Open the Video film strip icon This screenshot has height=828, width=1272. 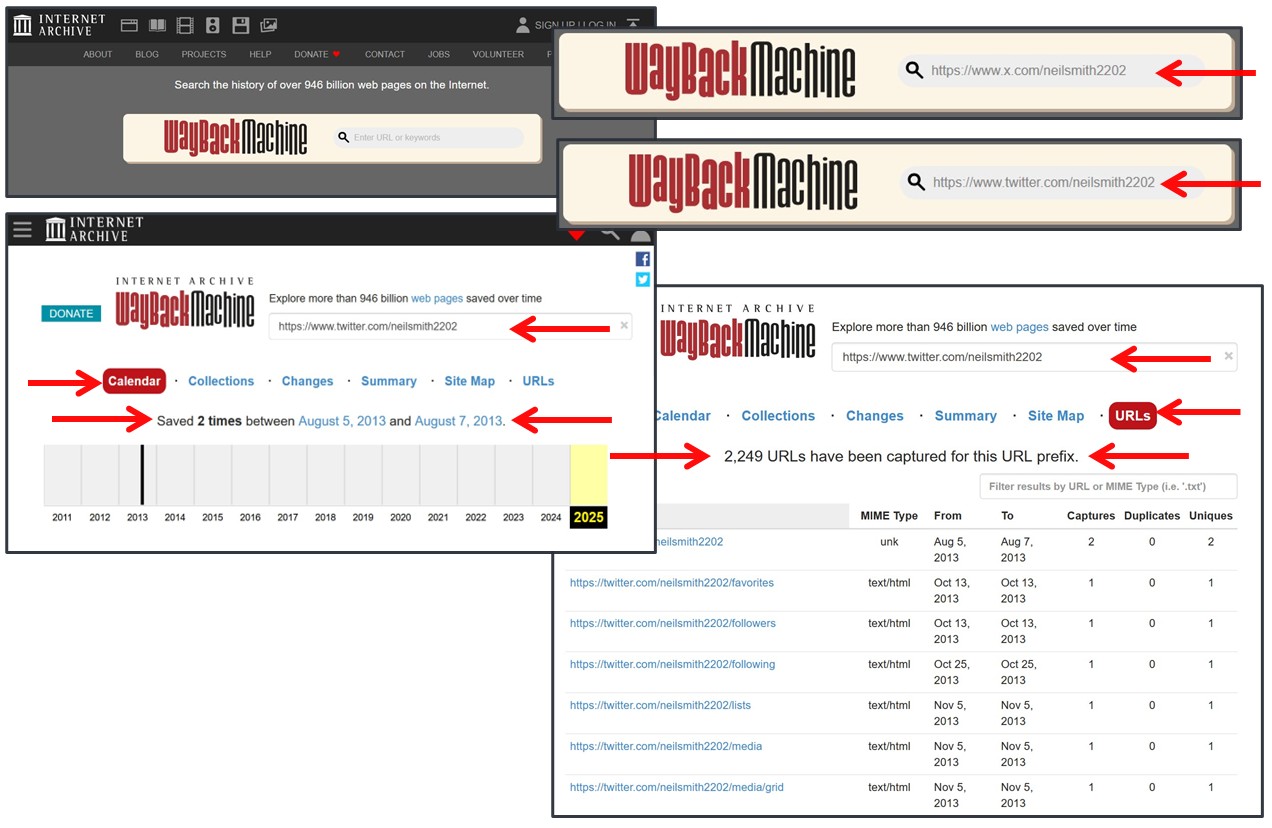(x=185, y=25)
